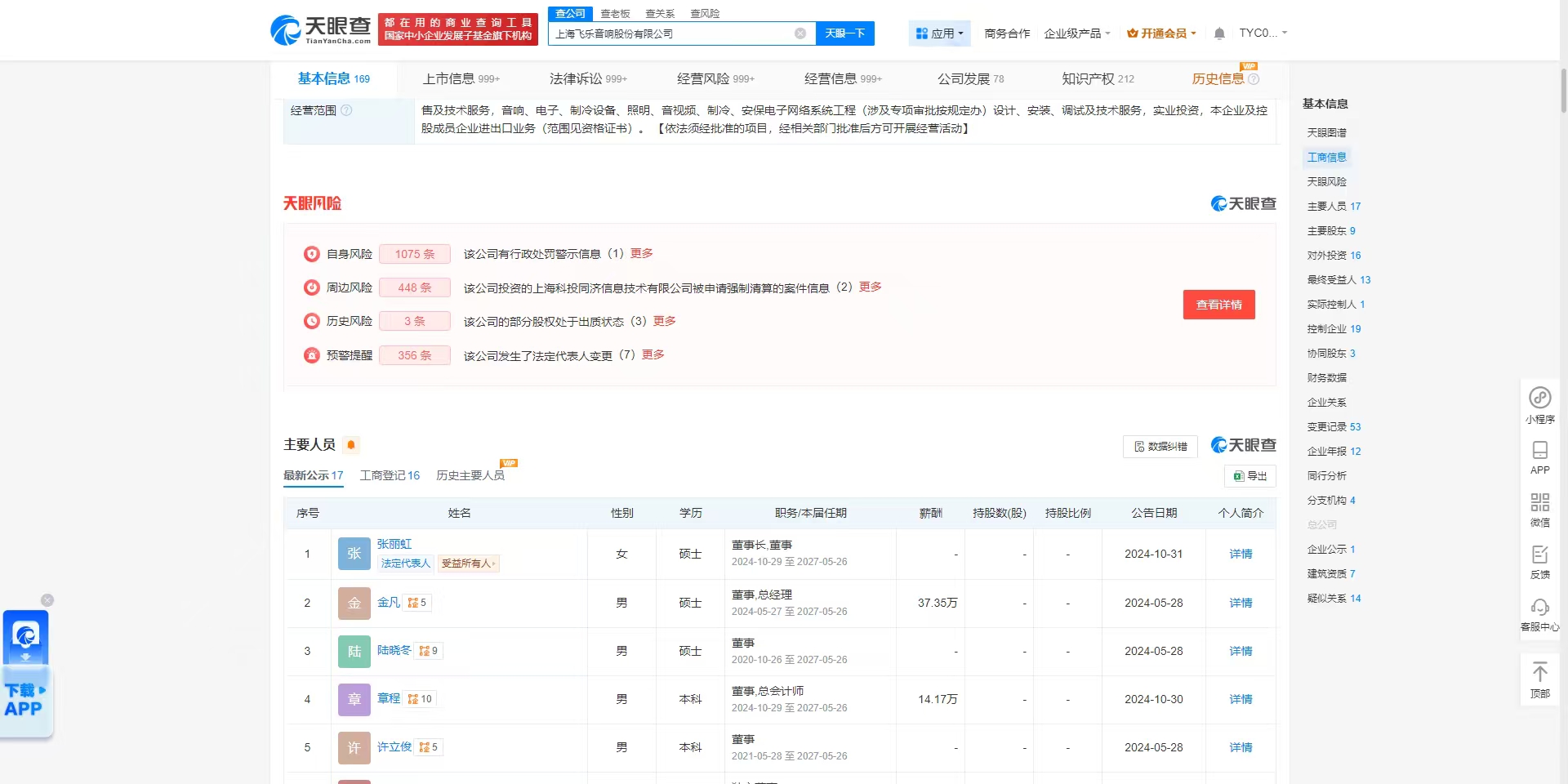Click the company count badge next to 章程
This screenshot has height=784, width=1568.
(x=420, y=699)
